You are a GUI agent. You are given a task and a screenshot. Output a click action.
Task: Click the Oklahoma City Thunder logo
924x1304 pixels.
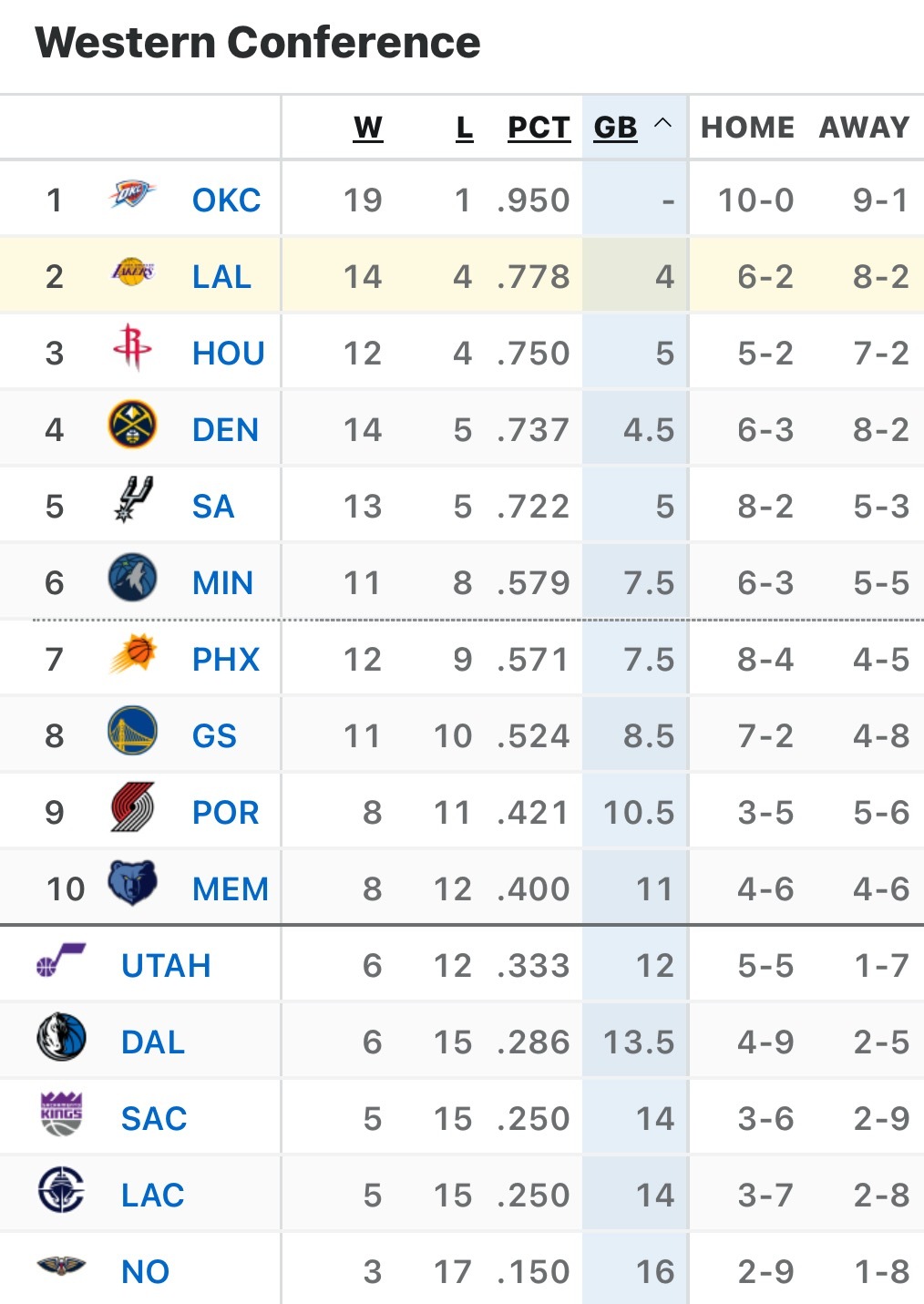132,195
